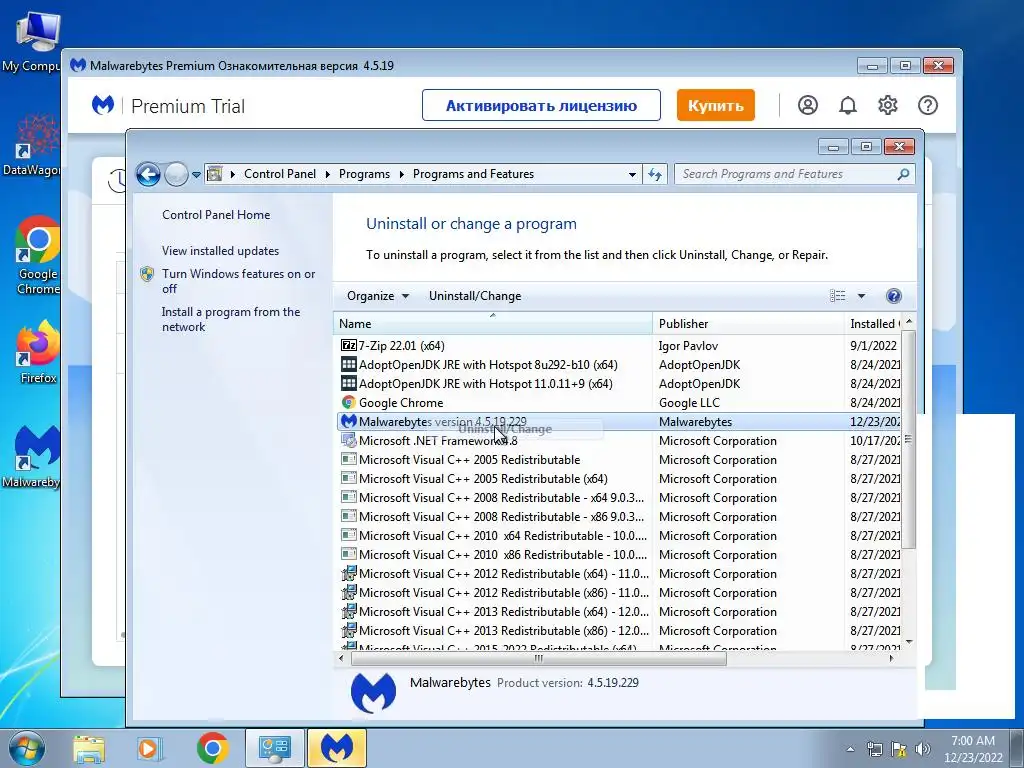
Task: Switch to Malwarebytes taskbar button
Action: coord(336,748)
